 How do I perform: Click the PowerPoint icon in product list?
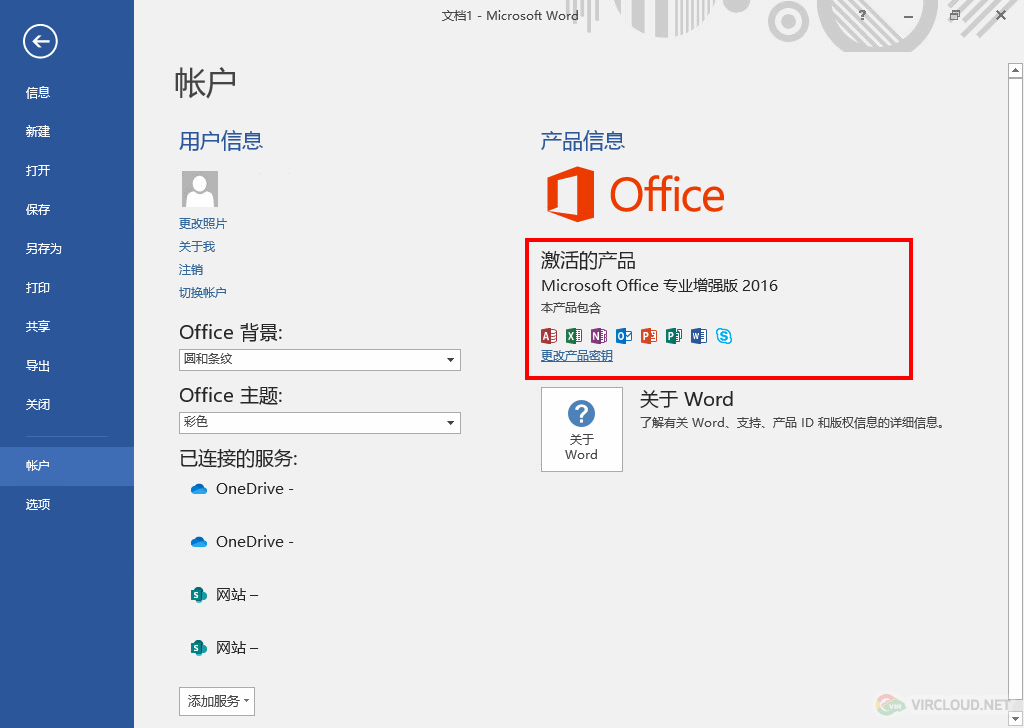[649, 336]
